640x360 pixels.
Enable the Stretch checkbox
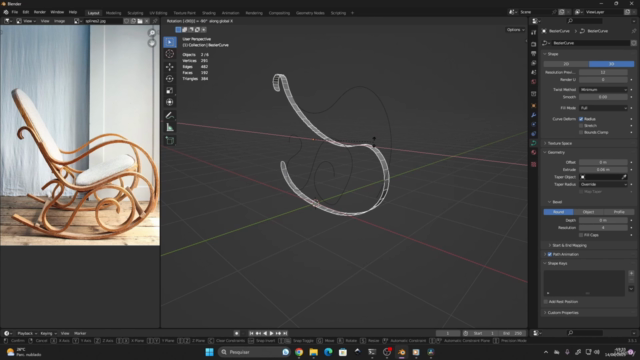(581, 126)
